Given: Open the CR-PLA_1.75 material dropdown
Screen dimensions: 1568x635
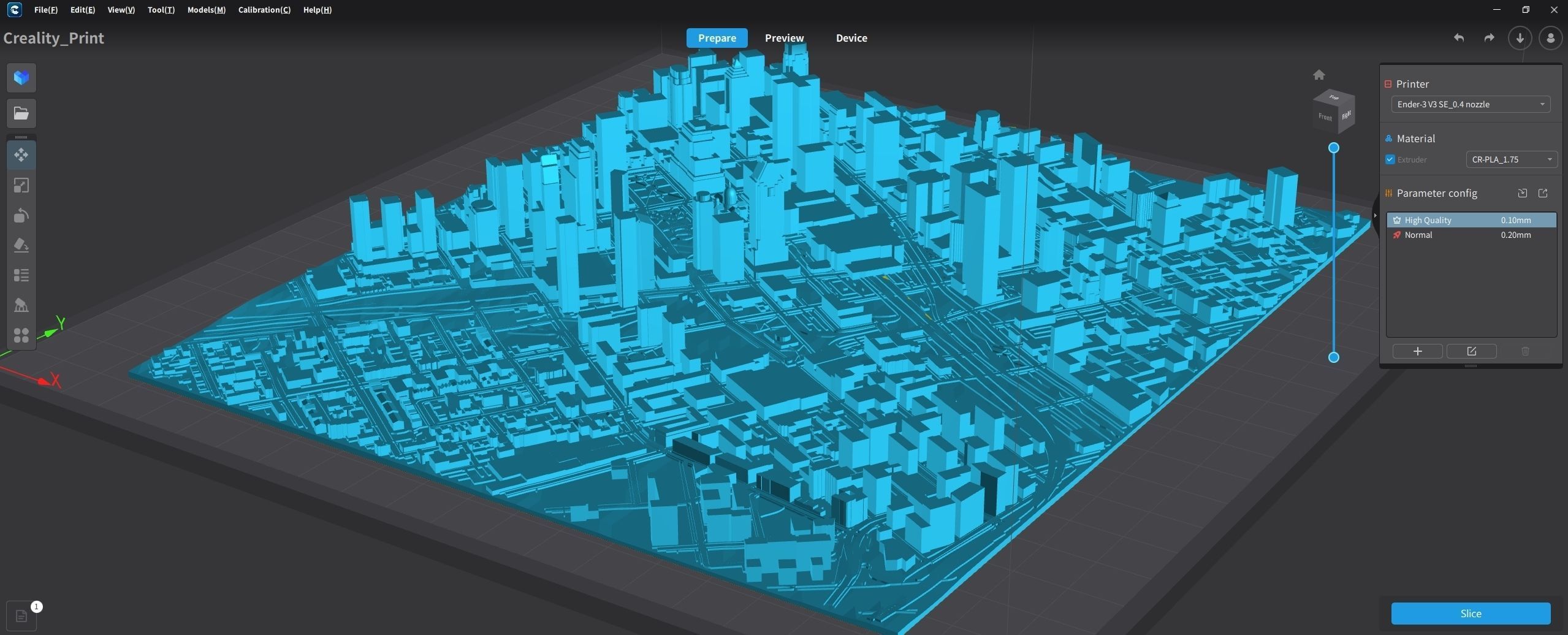Looking at the screenshot, I should point(1512,159).
